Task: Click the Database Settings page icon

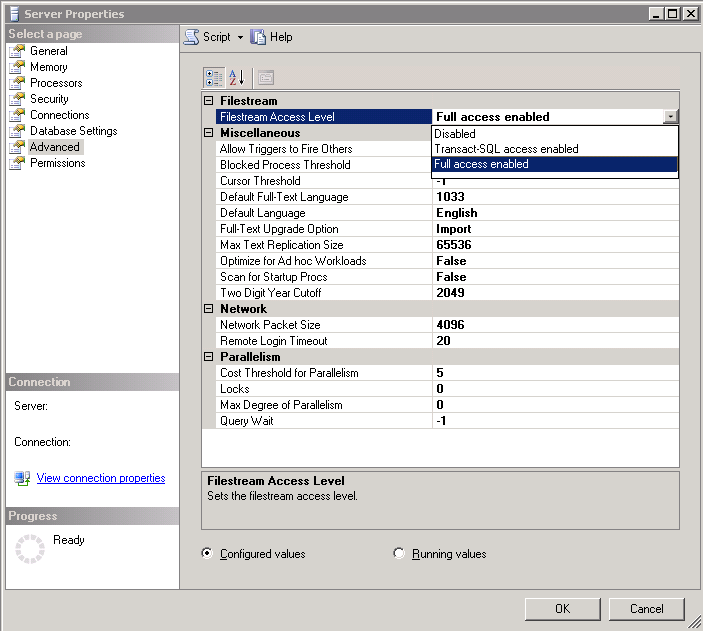Action: (17, 131)
